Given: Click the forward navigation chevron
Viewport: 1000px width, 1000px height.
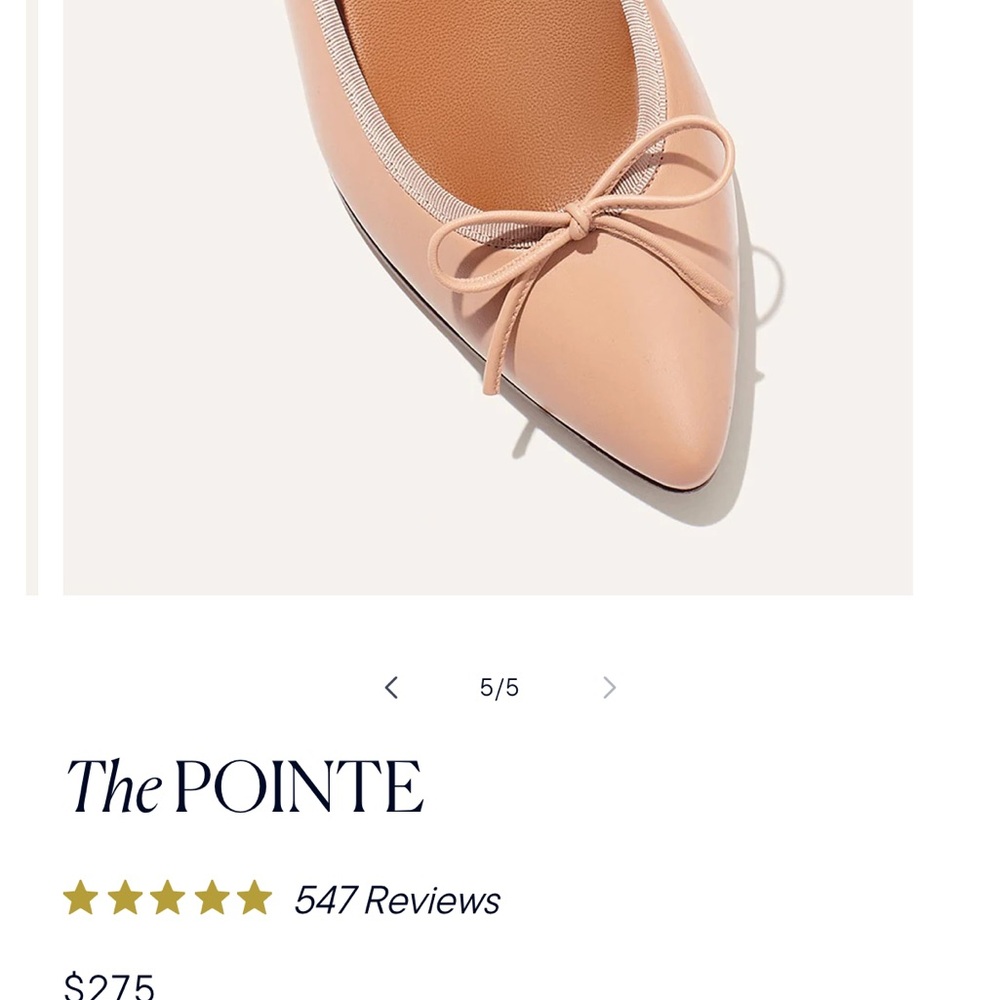Looking at the screenshot, I should pos(609,687).
